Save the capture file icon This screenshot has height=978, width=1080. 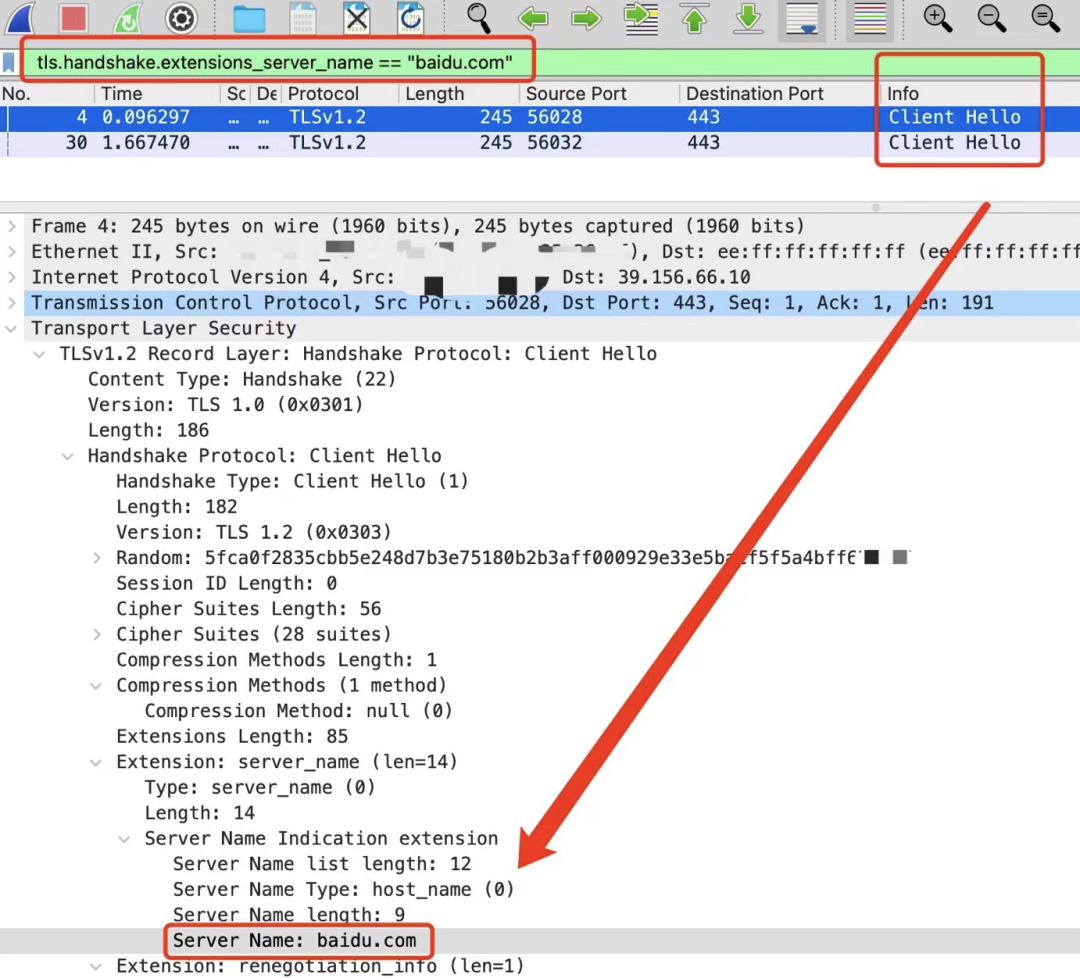pos(302,18)
